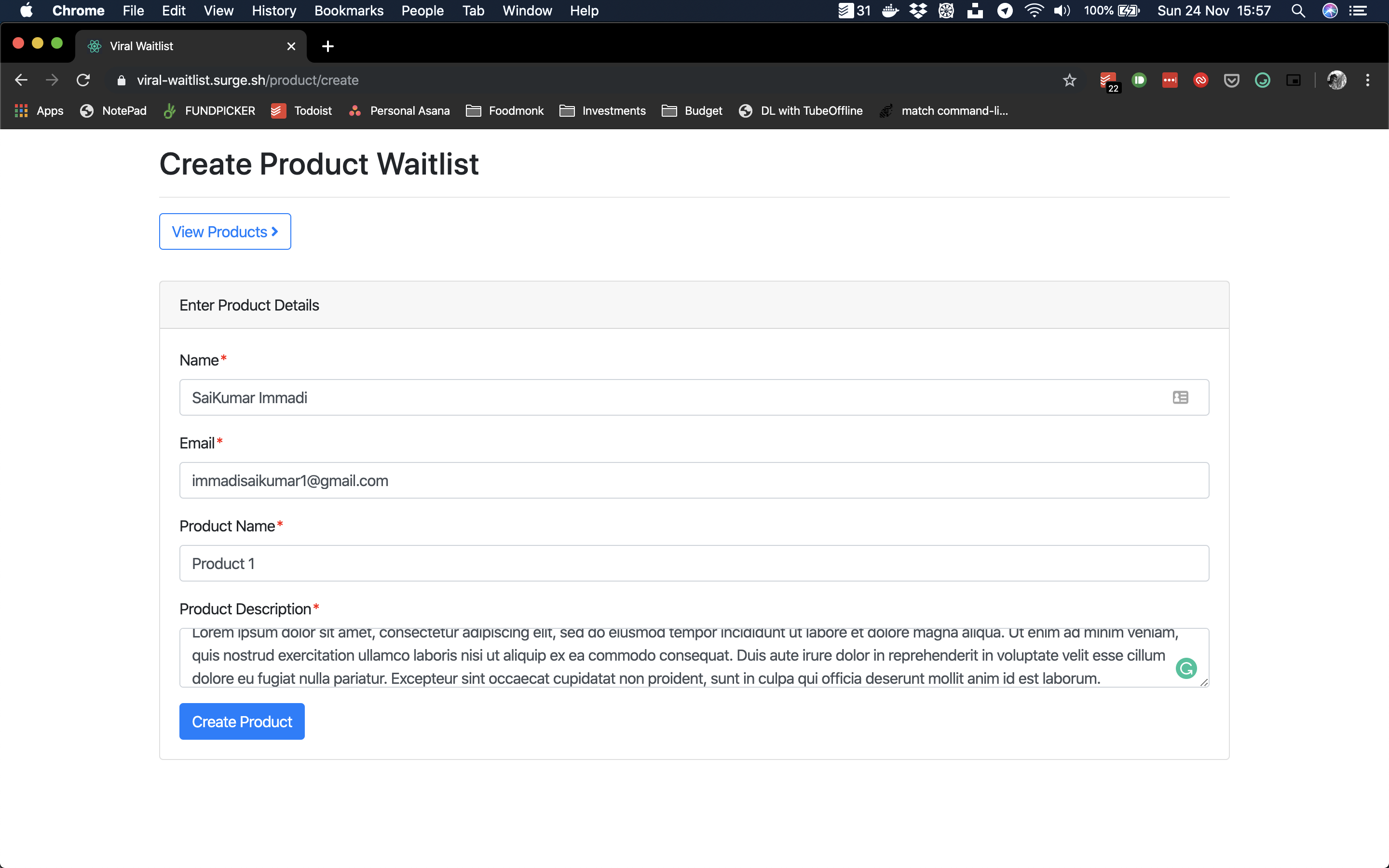
Task: Click the red LastPass extension icon
Action: [x=1170, y=81]
